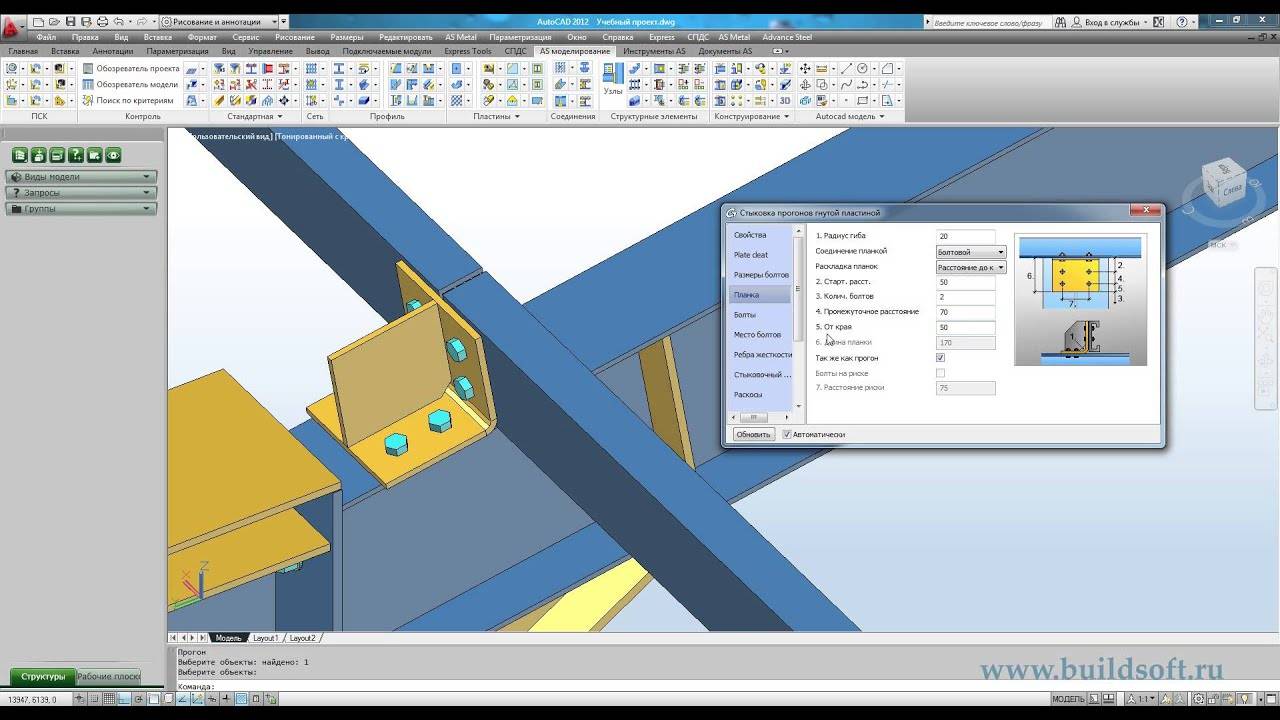Open 'Обозреватель проекта' project browser
The height and width of the screenshot is (720, 1280).
point(131,69)
